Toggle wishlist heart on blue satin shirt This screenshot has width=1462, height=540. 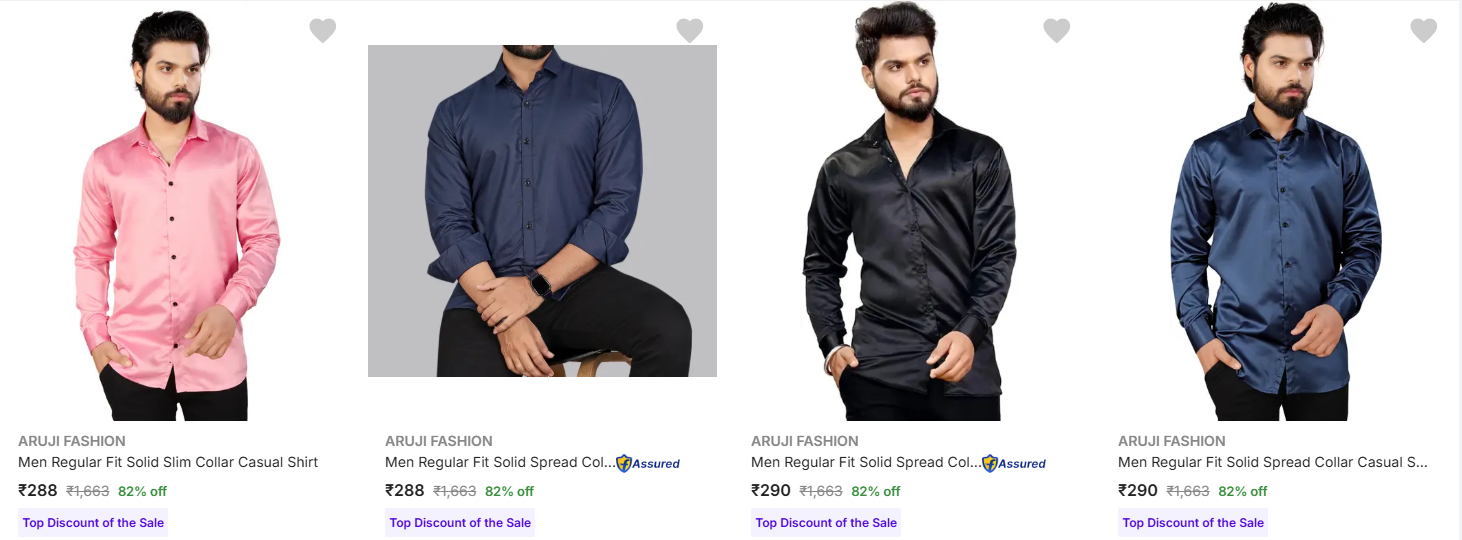pos(1423,31)
